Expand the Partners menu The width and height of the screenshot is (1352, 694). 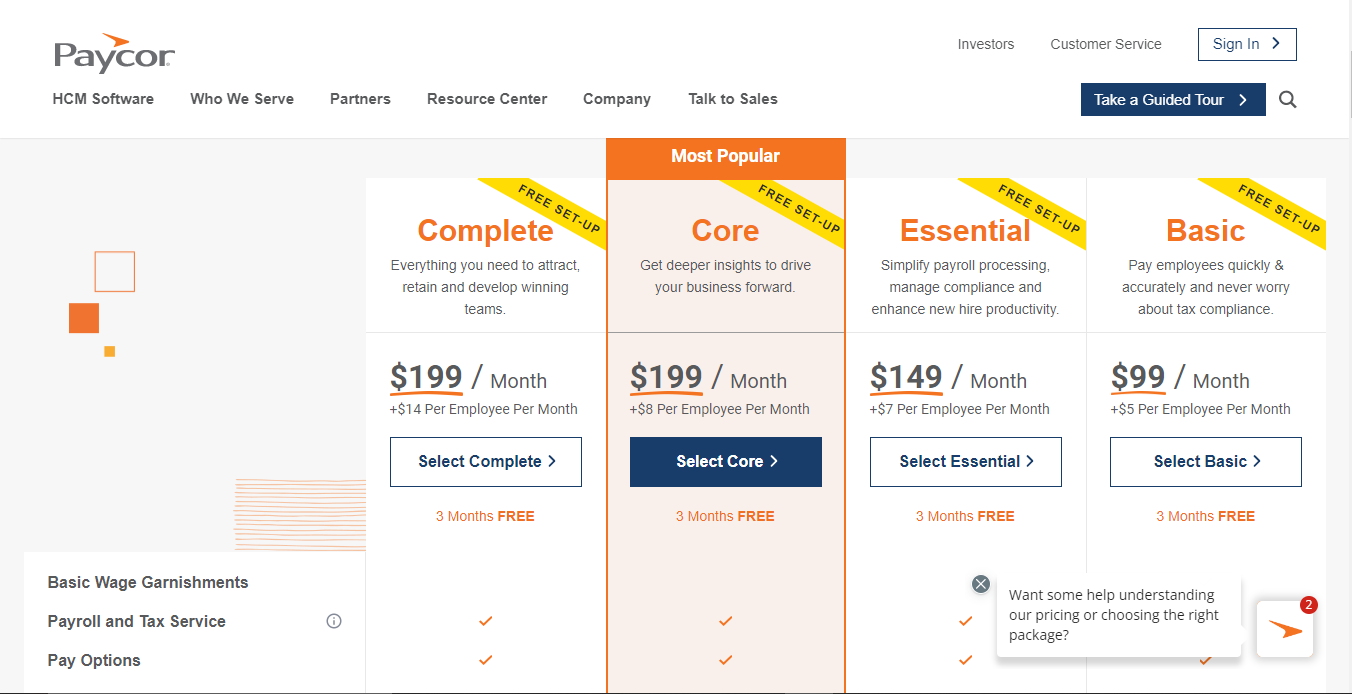coord(360,99)
